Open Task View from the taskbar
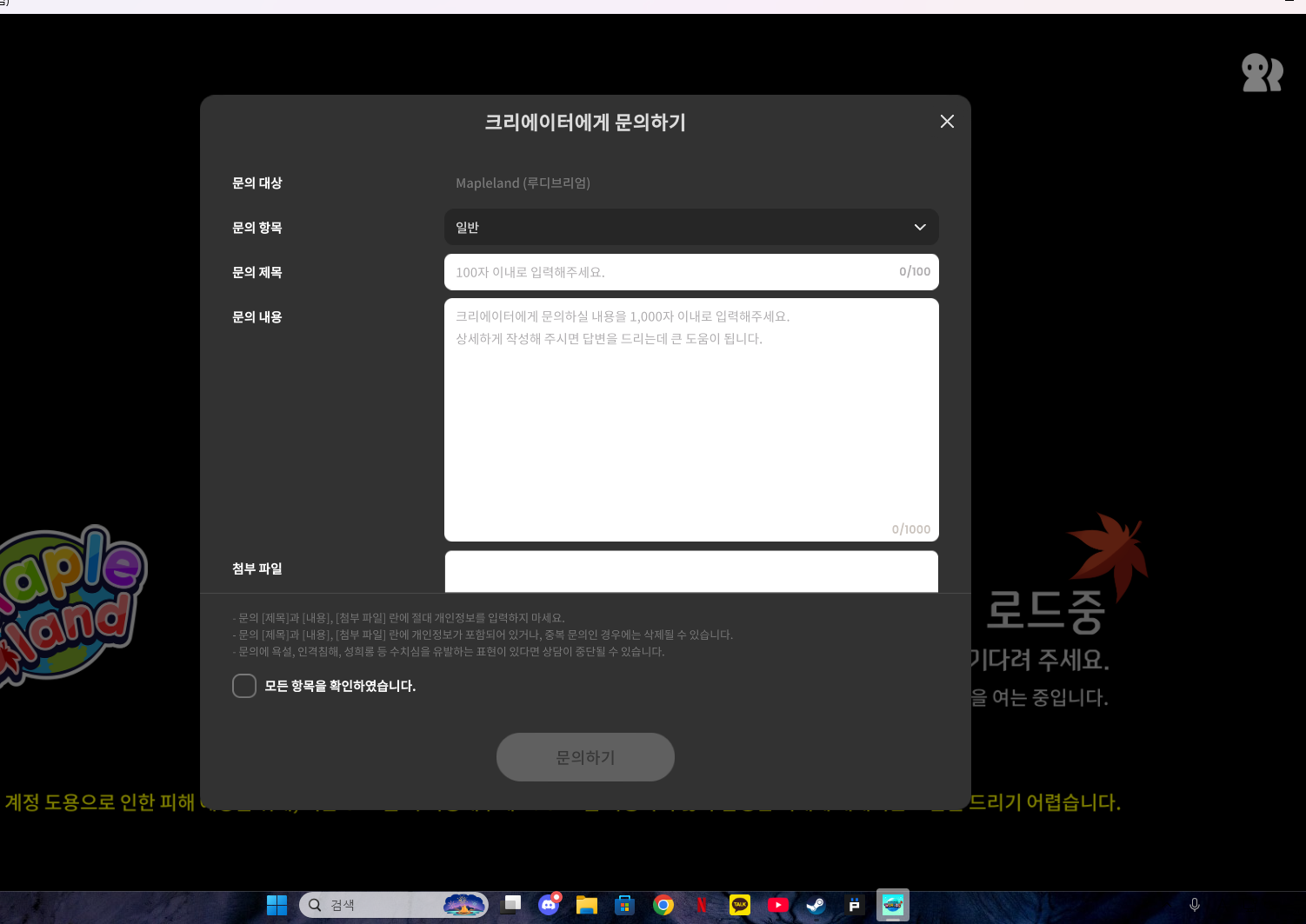 click(511, 905)
